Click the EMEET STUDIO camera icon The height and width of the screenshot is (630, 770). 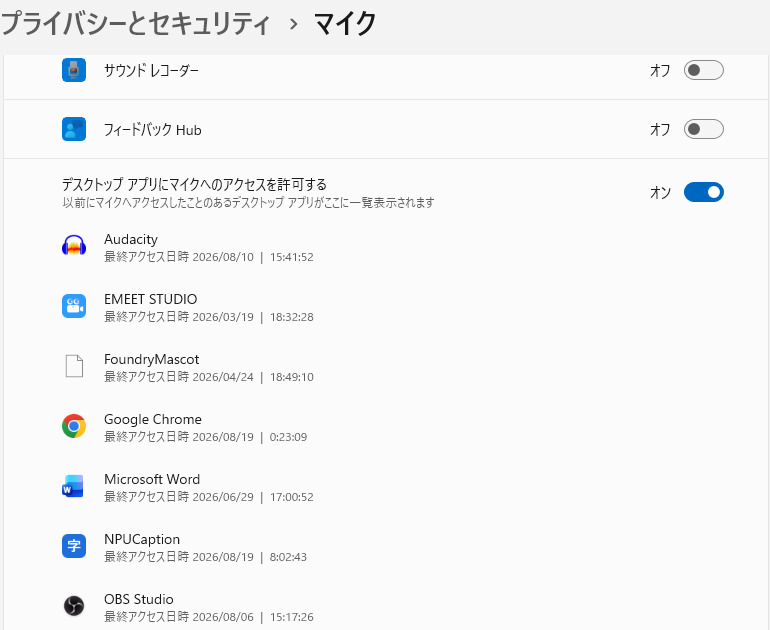click(74, 306)
